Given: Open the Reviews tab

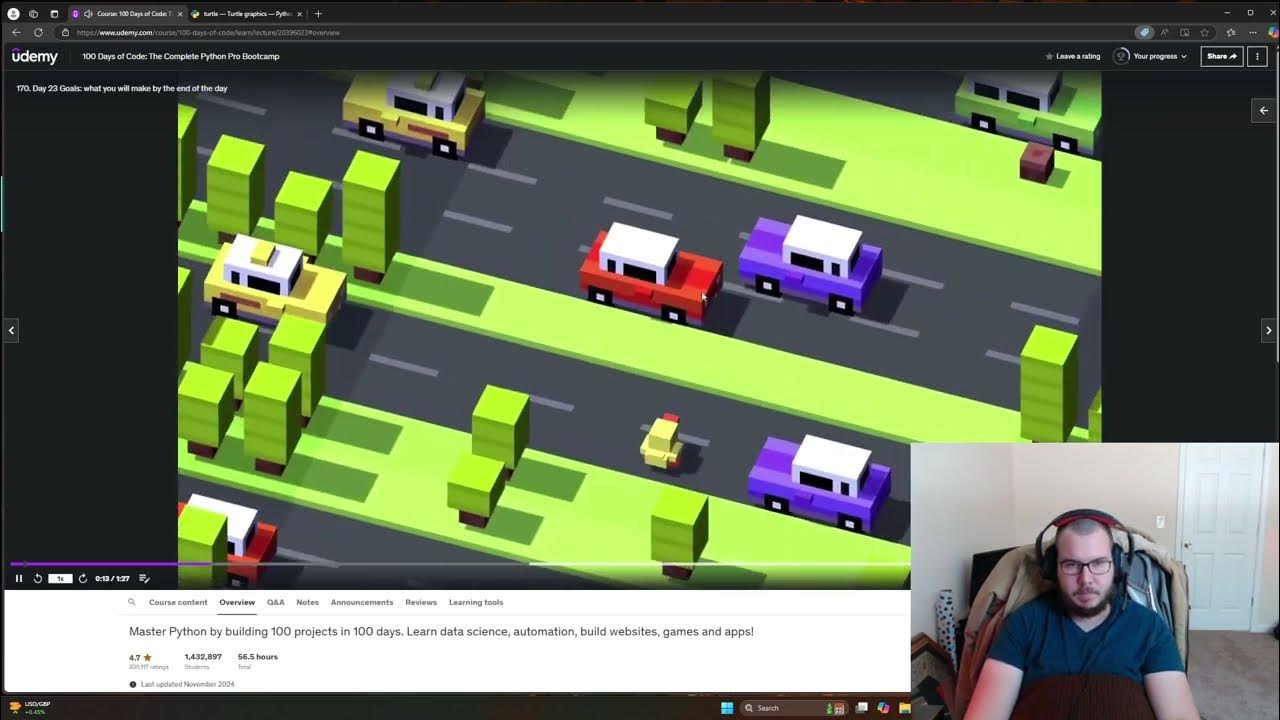Looking at the screenshot, I should pos(421,602).
